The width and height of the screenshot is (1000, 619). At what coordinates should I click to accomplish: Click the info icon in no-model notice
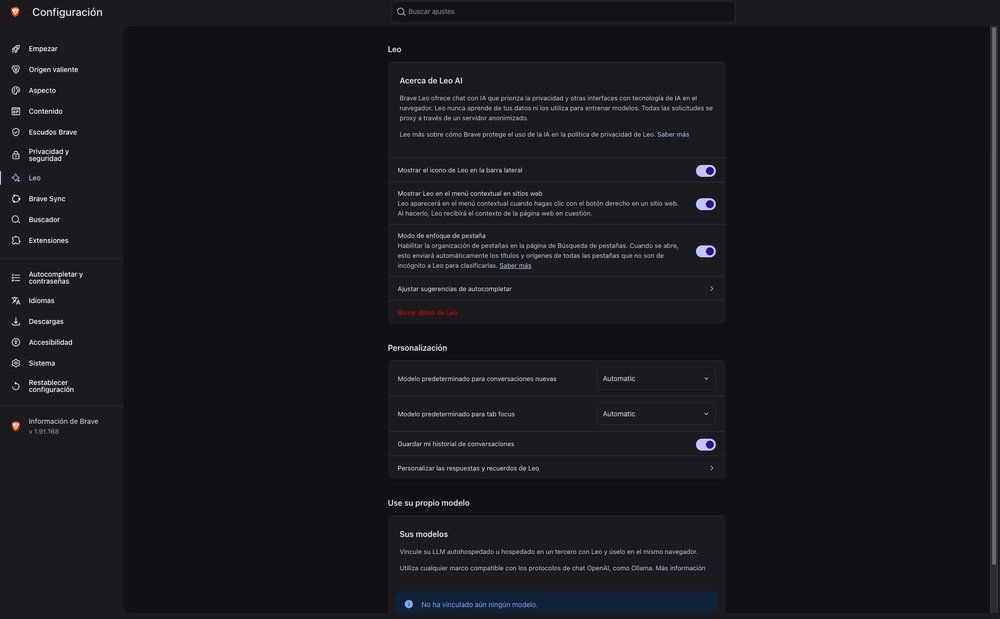pyautogui.click(x=409, y=604)
